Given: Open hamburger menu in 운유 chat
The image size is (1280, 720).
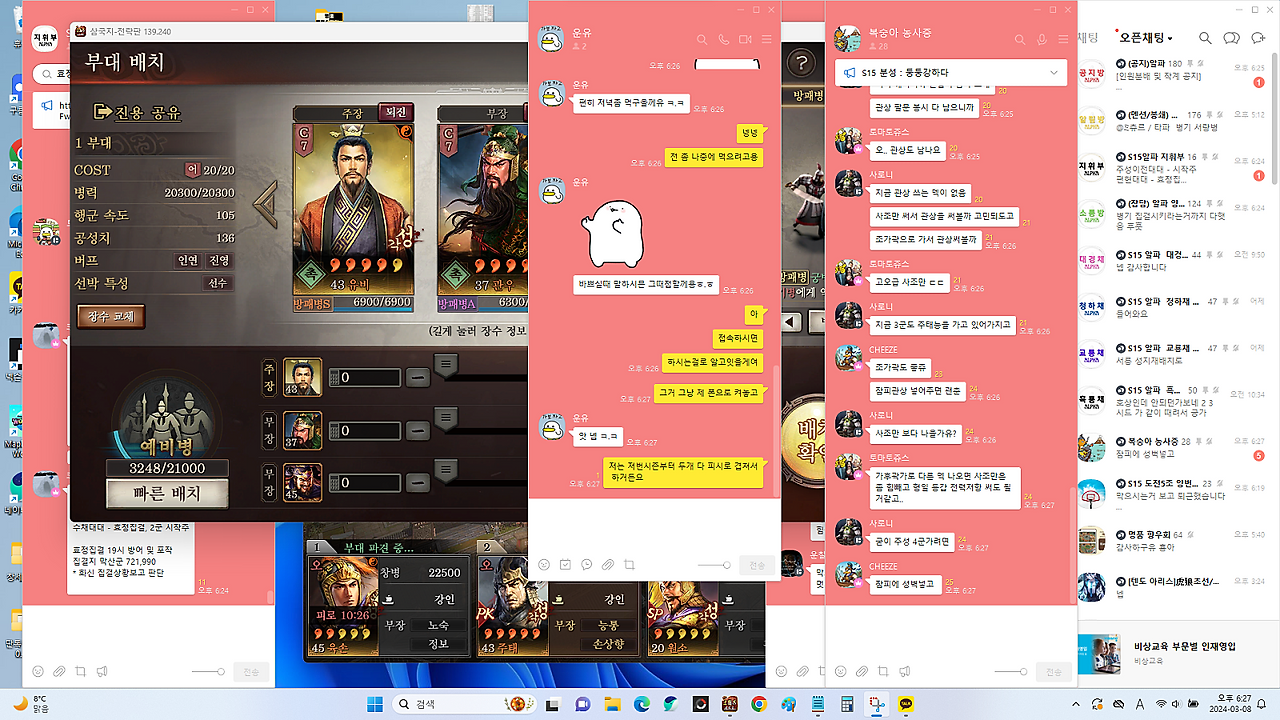Looking at the screenshot, I should click(767, 39).
